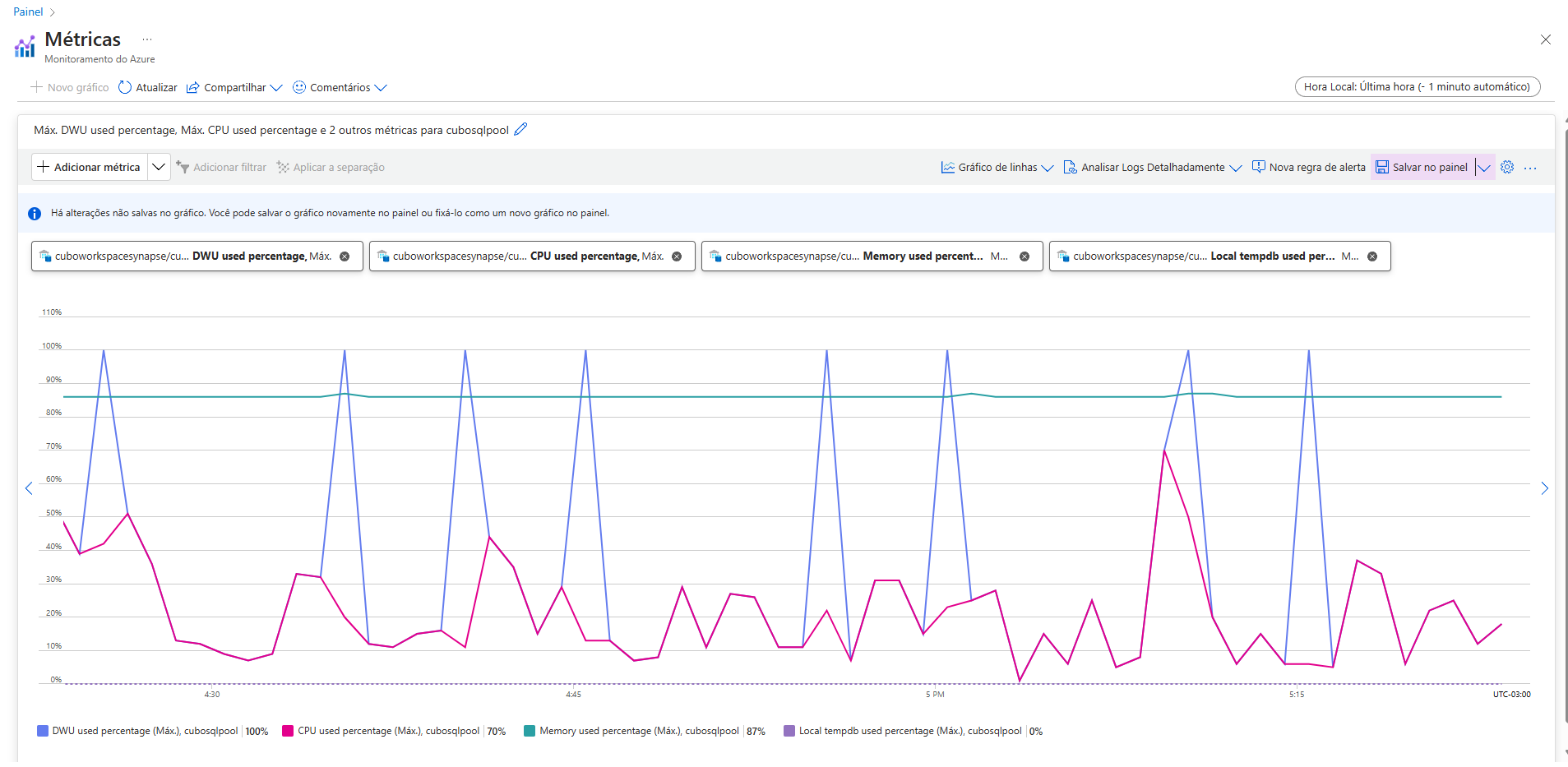Screen dimensions: 1568x767
Task: Open Analisar Logs Detalhadamente dropdown
Action: pyautogui.click(x=1153, y=167)
